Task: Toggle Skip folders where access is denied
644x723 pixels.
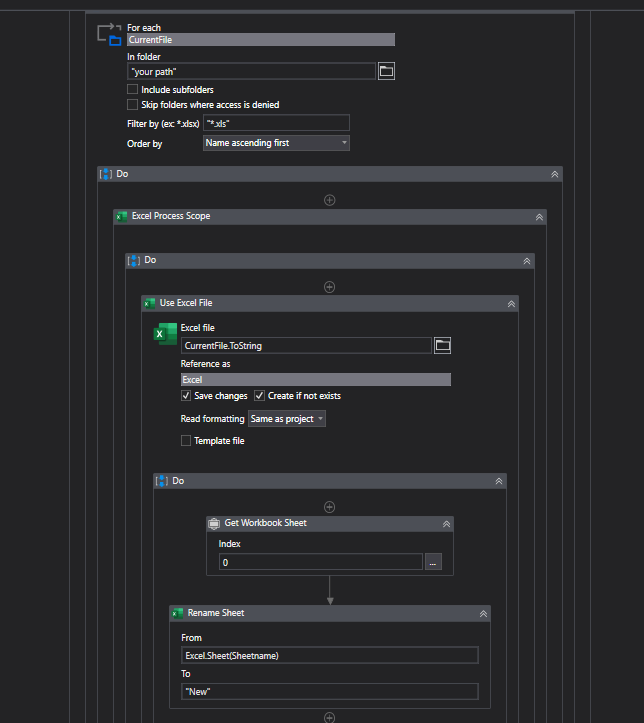Action: [133, 104]
